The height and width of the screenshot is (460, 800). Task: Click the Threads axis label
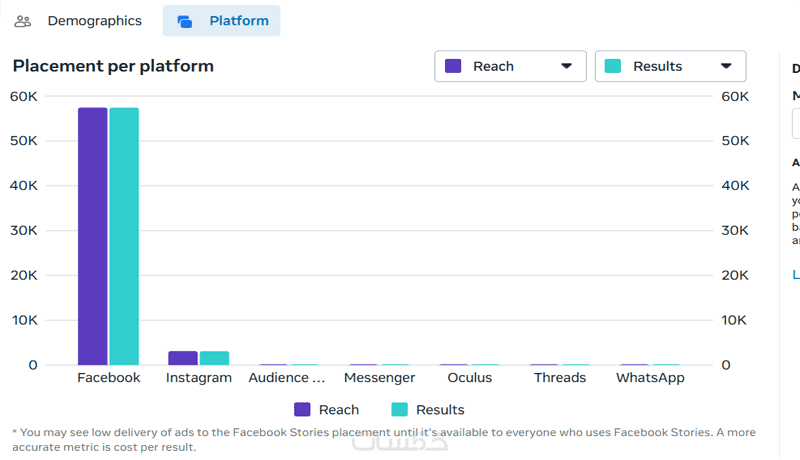point(560,378)
